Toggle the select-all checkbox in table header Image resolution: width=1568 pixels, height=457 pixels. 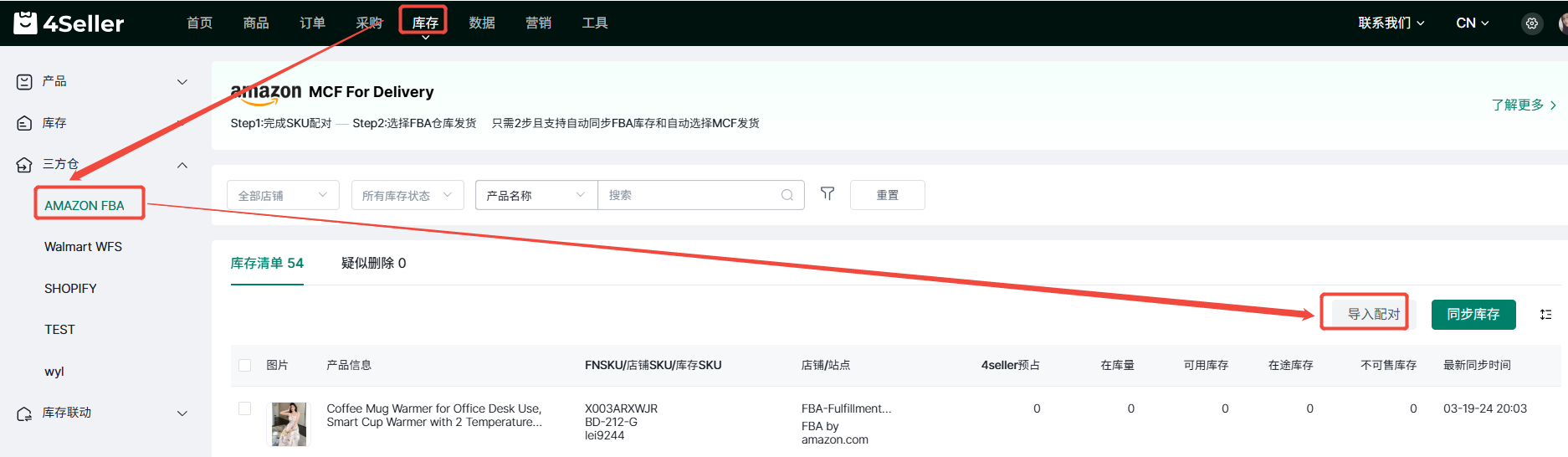coord(244,365)
